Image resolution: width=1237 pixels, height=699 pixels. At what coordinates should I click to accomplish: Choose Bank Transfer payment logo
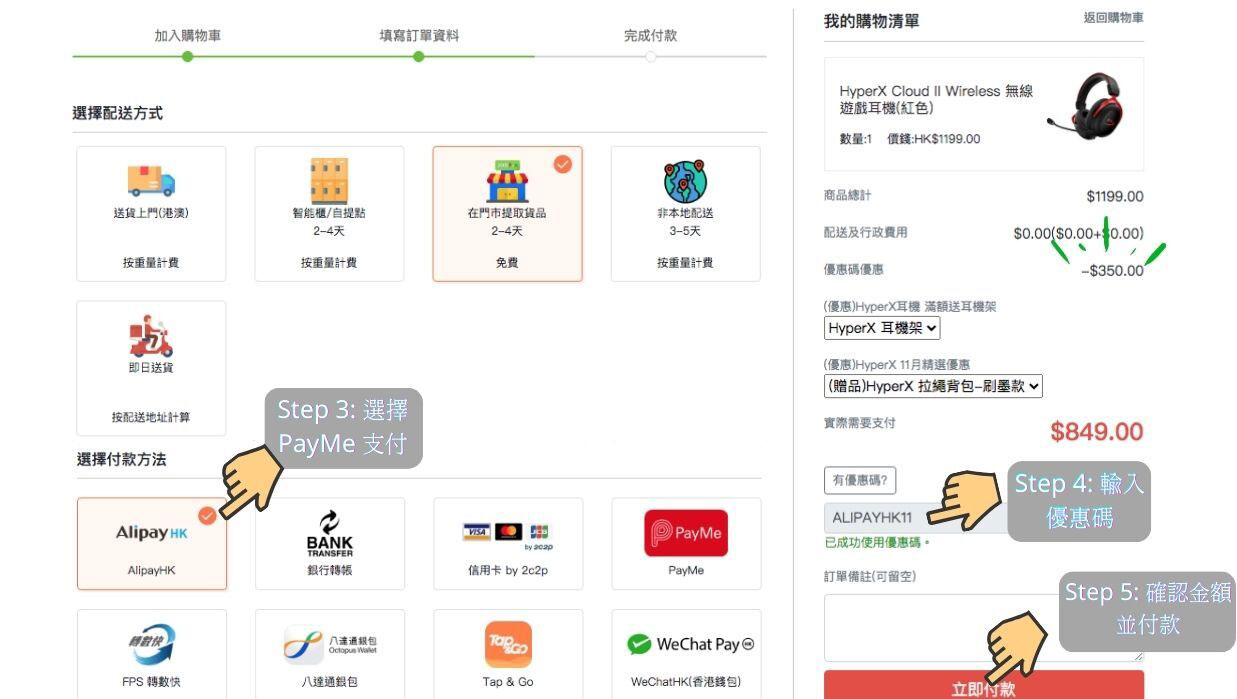pos(329,533)
